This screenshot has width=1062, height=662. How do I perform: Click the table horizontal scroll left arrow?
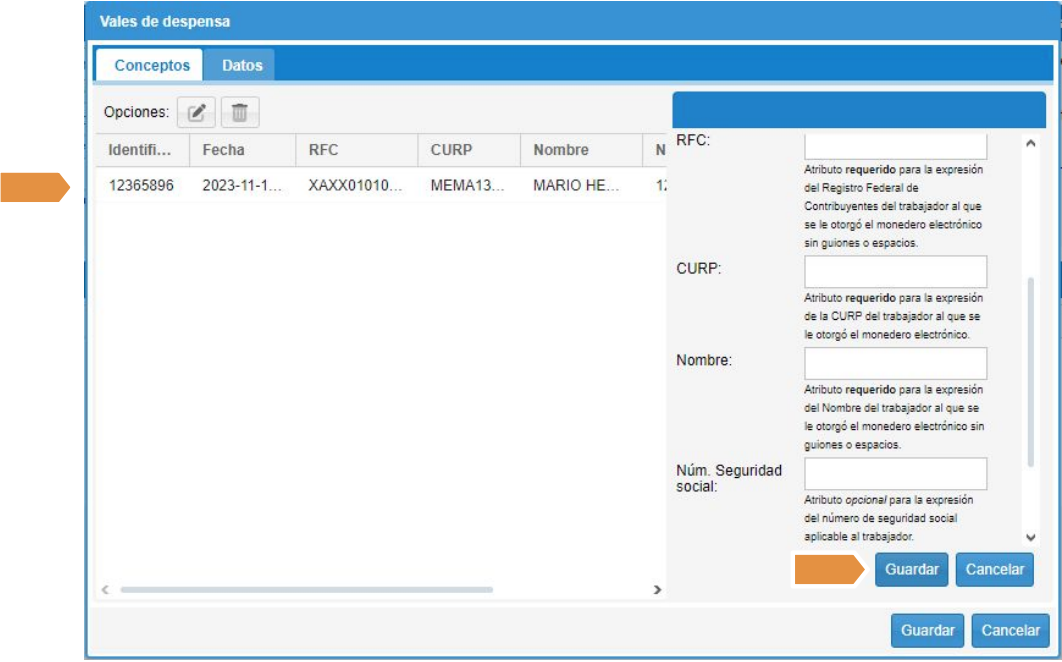click(x=106, y=590)
